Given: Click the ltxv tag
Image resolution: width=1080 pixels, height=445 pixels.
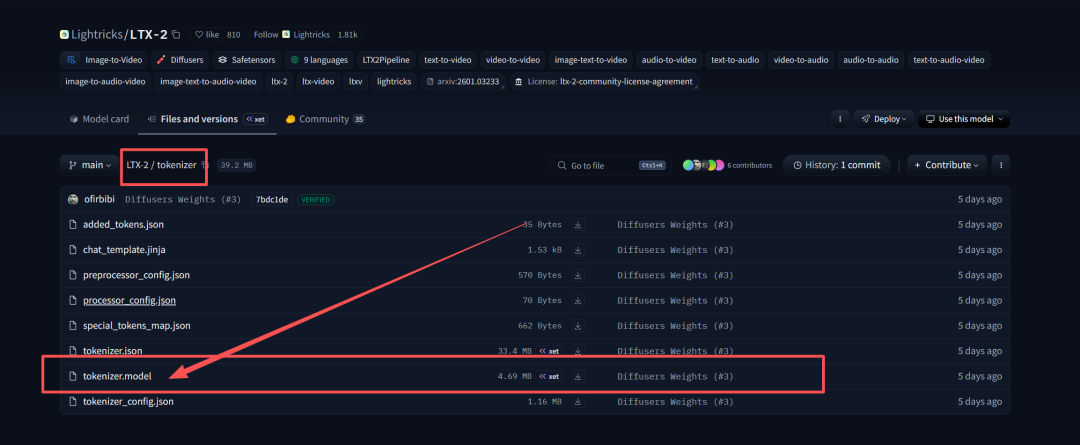Looking at the screenshot, I should (355, 81).
